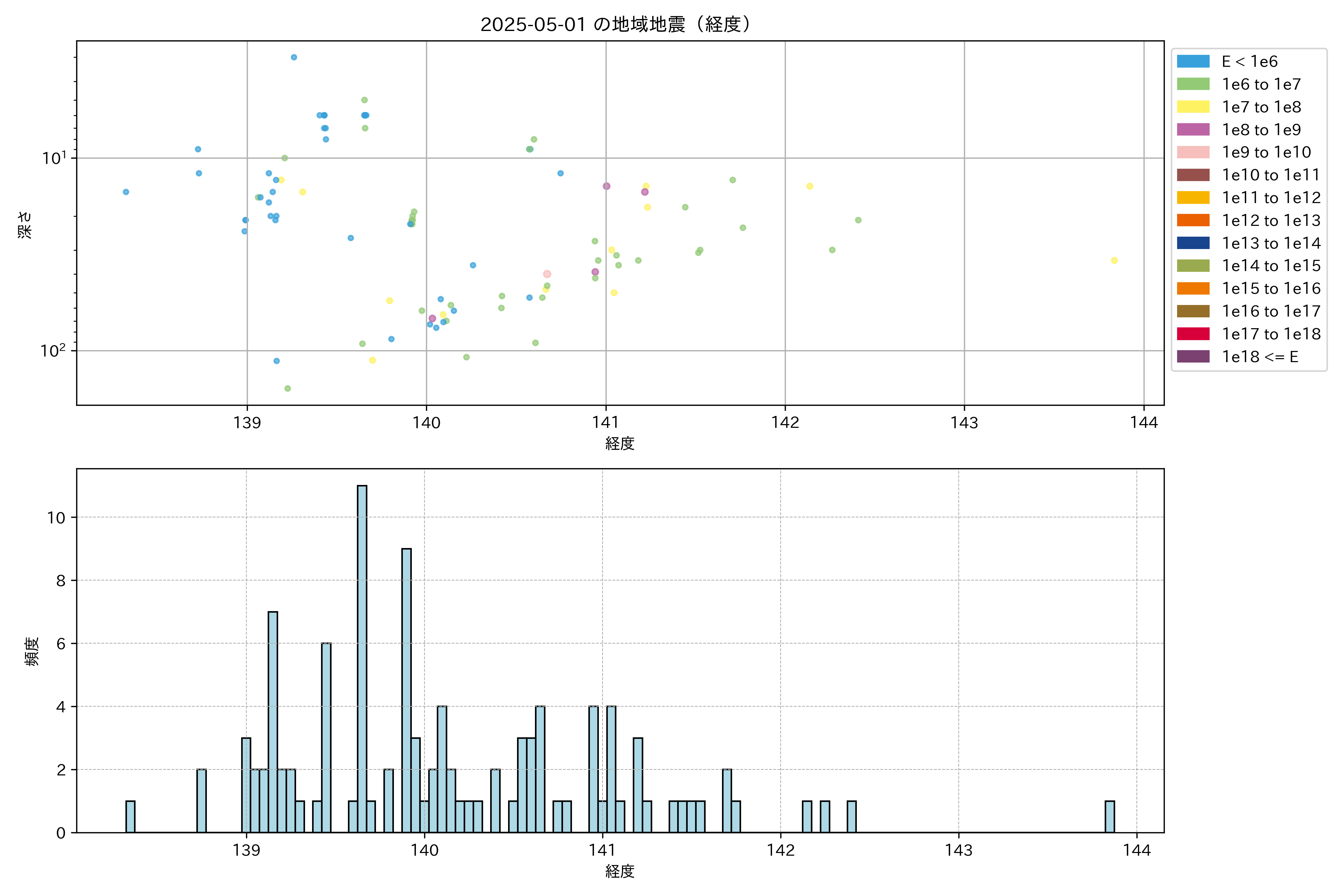Click the '1e17 to 1e18' red legend swatch
The width and height of the screenshot is (1344, 896).
[1193, 334]
